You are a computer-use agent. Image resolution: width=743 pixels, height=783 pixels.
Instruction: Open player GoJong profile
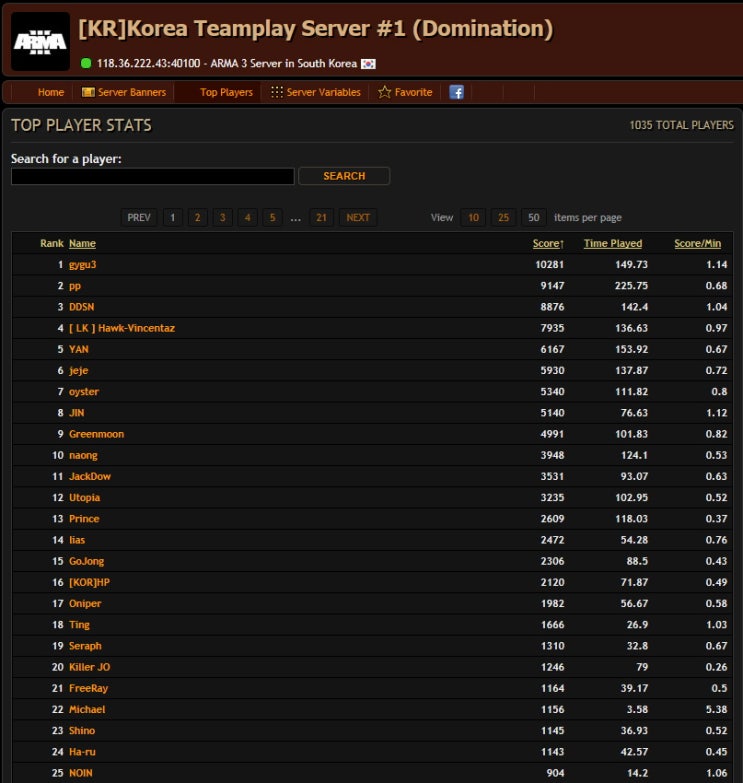point(86,561)
